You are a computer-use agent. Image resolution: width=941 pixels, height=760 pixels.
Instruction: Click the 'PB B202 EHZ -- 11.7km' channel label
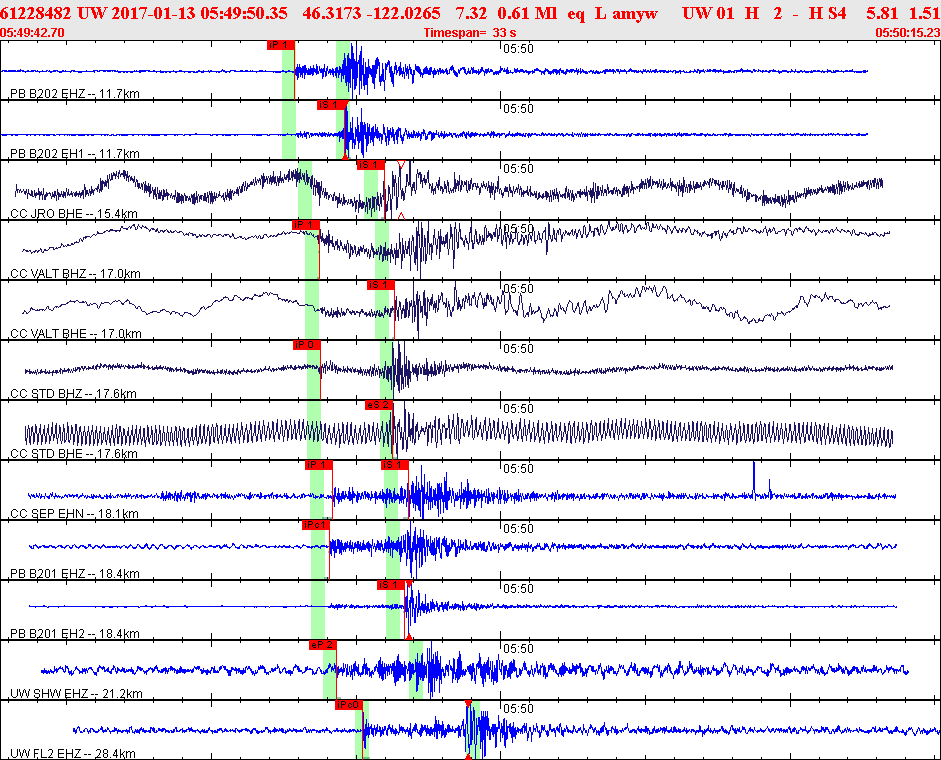click(x=75, y=94)
